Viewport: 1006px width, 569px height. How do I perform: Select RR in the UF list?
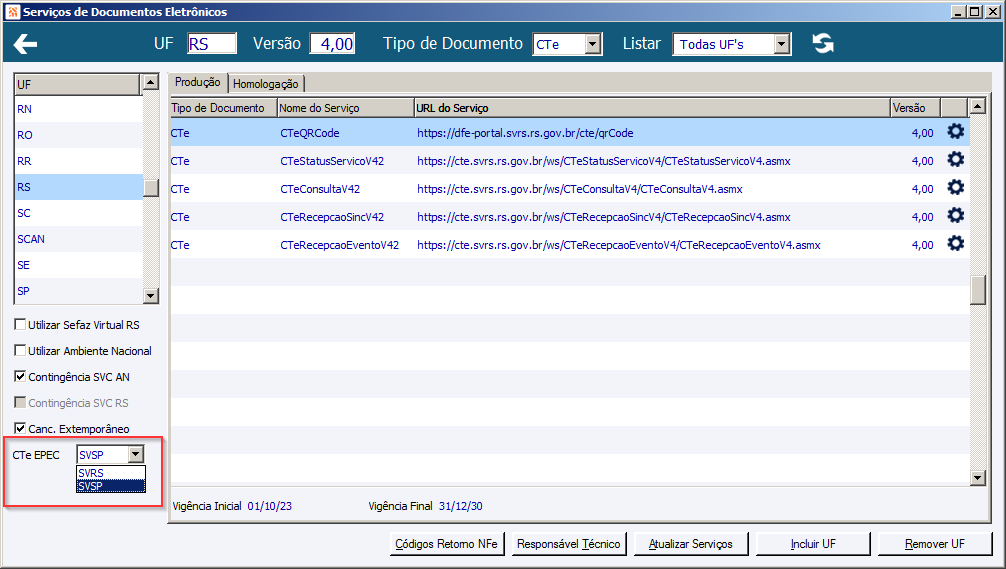coord(78,161)
